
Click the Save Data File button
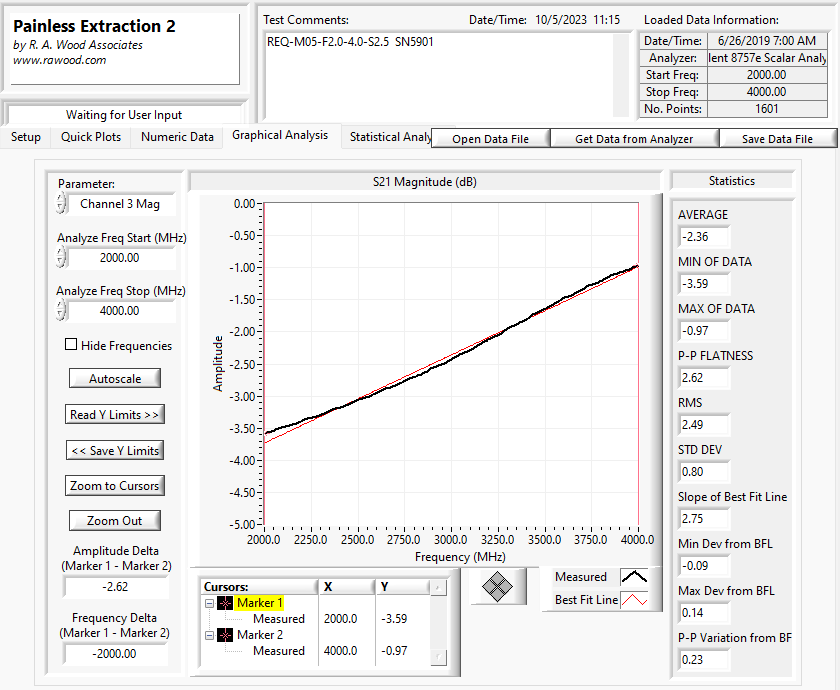pyautogui.click(x=777, y=139)
